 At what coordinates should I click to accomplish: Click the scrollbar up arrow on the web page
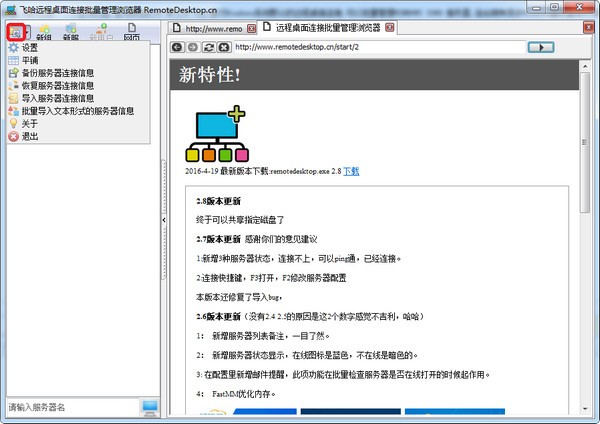tap(585, 66)
